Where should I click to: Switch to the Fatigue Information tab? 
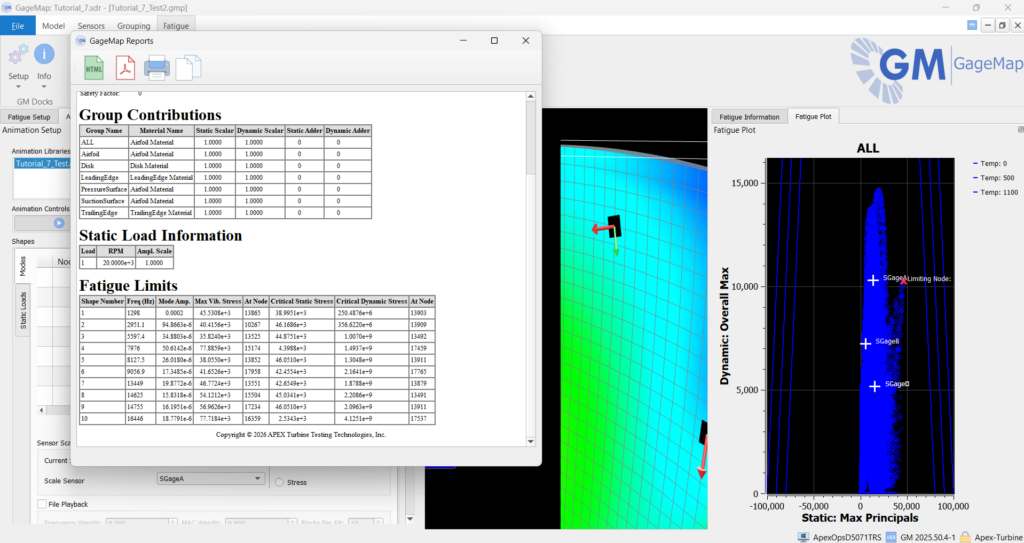point(748,117)
